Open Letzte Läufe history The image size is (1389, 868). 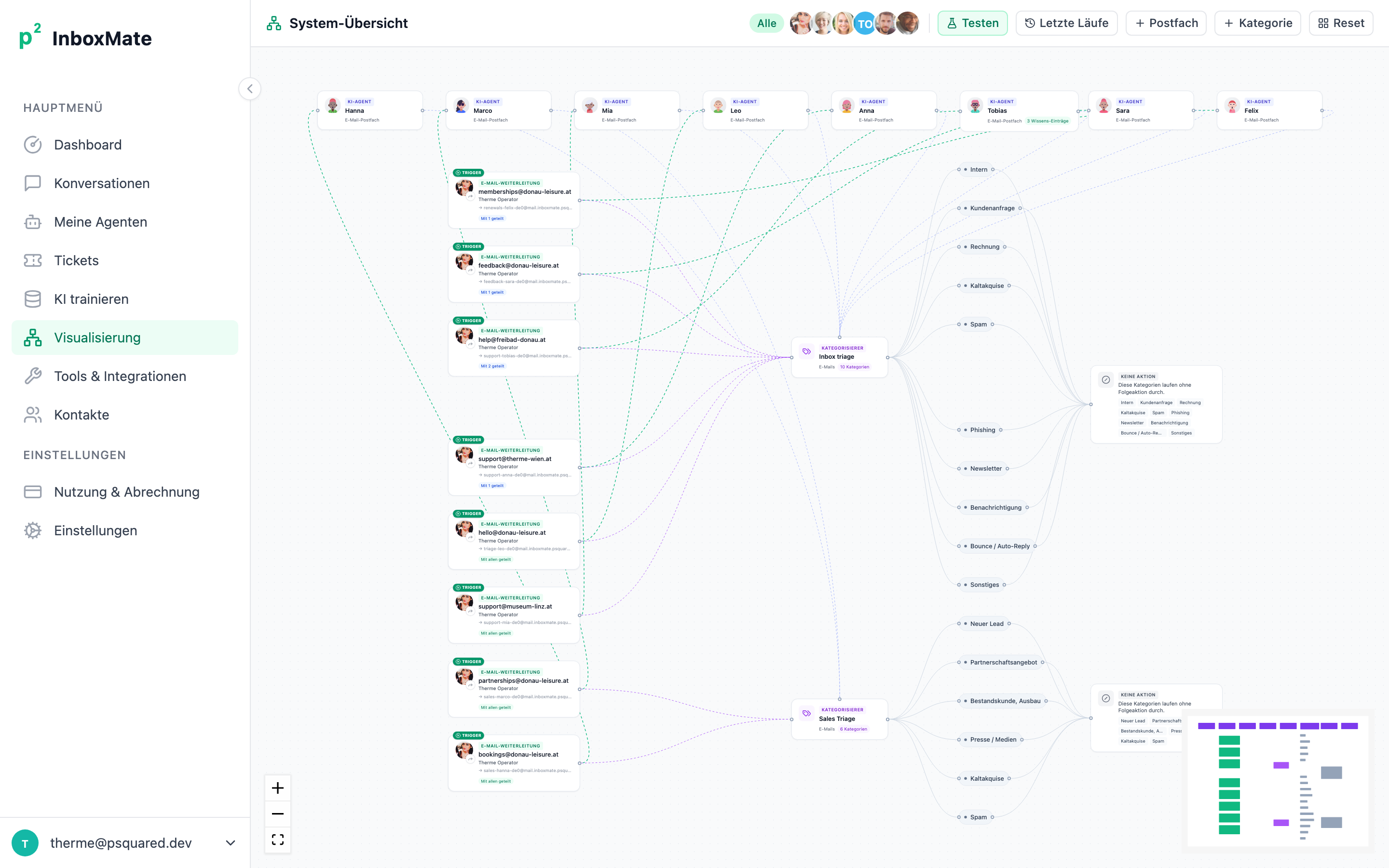pos(1066,23)
